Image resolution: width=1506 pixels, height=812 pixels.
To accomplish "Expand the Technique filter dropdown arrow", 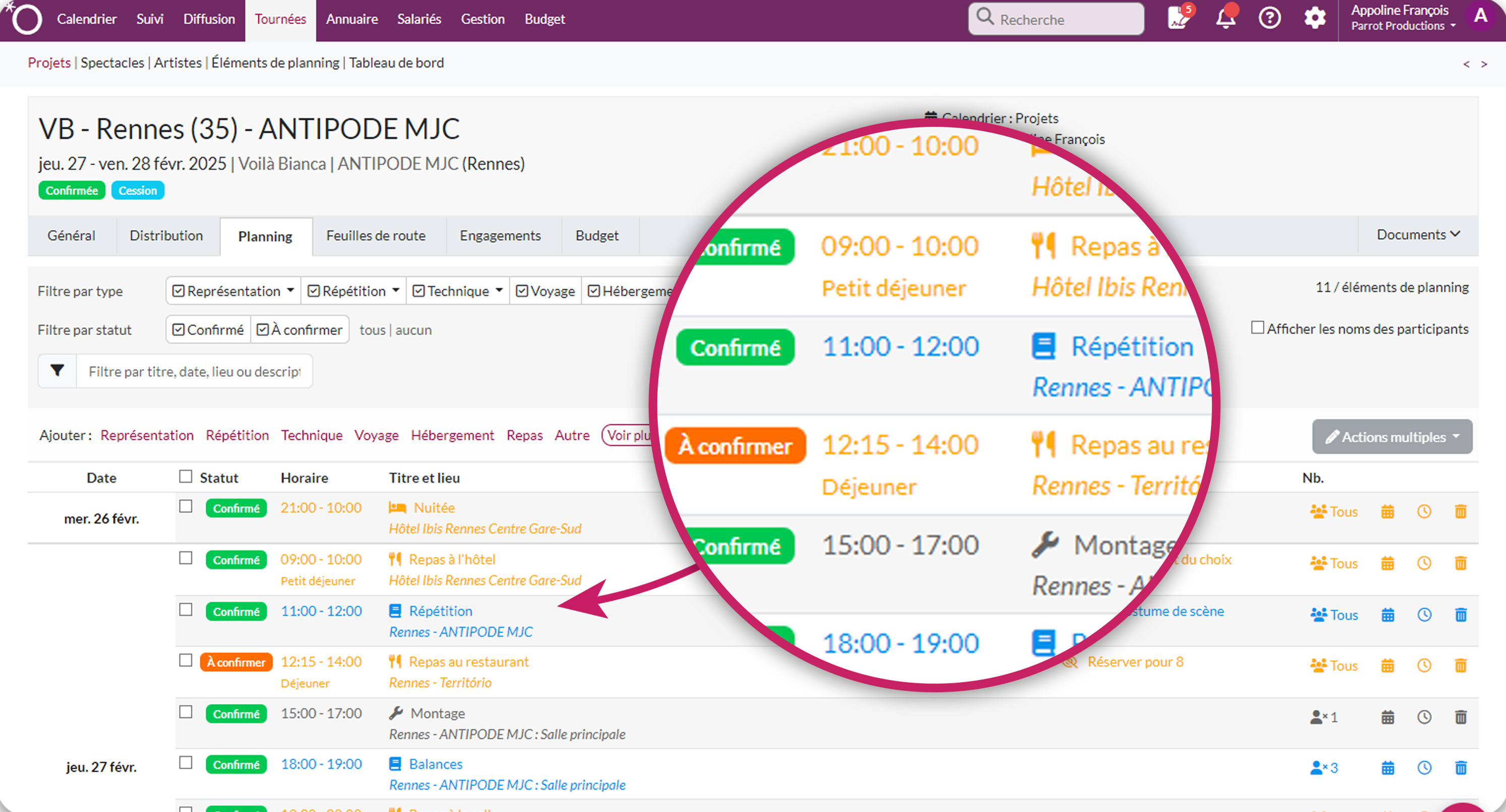I will click(x=499, y=291).
